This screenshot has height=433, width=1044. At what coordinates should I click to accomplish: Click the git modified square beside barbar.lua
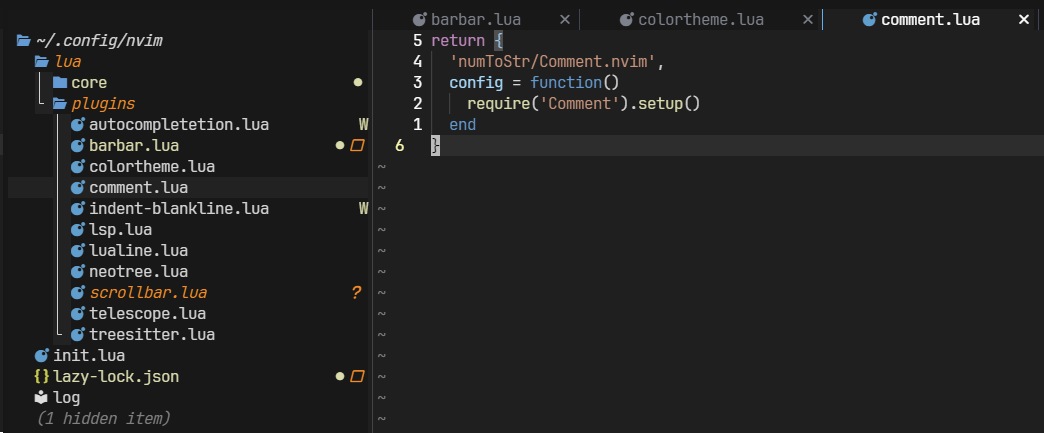tap(357, 146)
